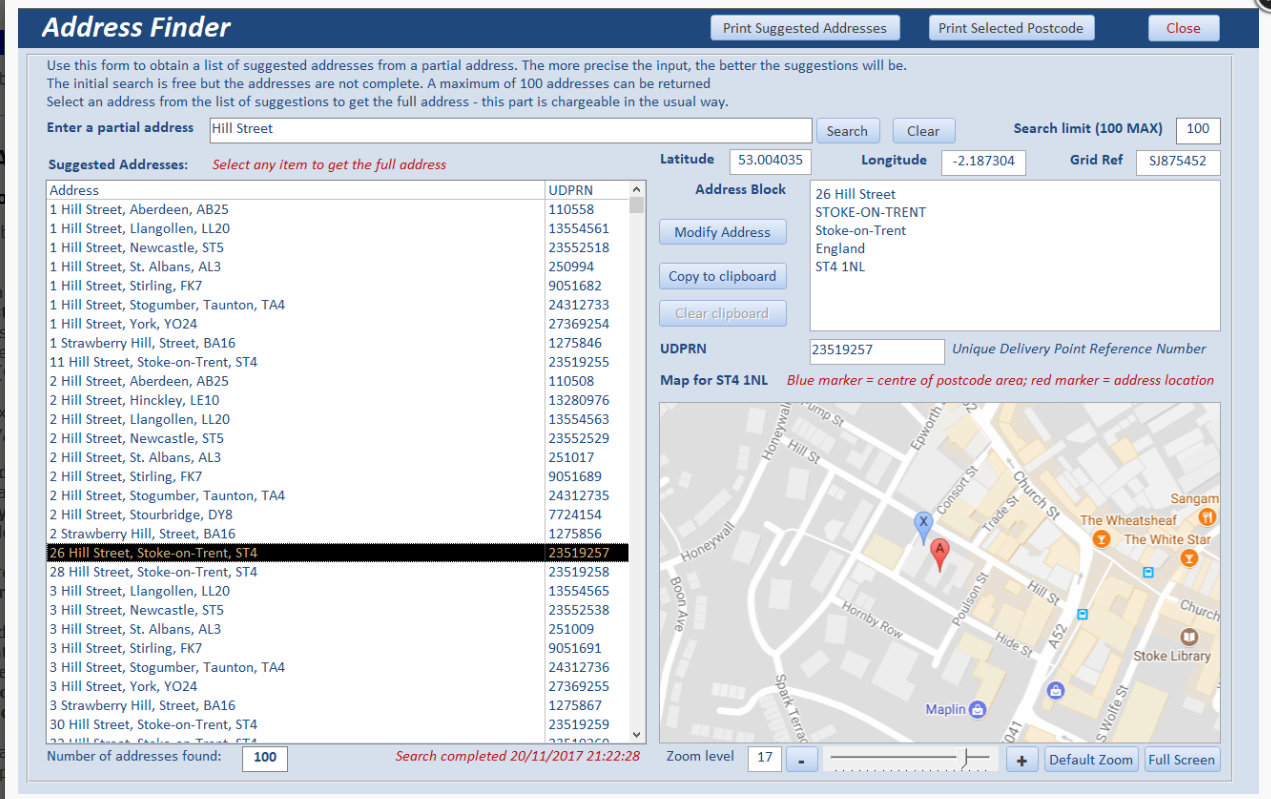Open the map in Full Screen

(x=1181, y=760)
